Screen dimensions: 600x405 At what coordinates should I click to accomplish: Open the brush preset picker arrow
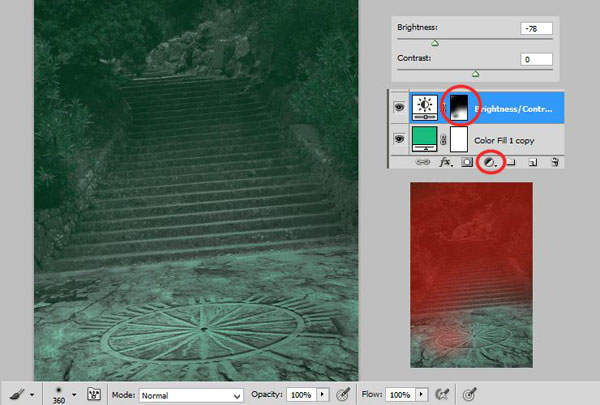pyautogui.click(x=74, y=394)
